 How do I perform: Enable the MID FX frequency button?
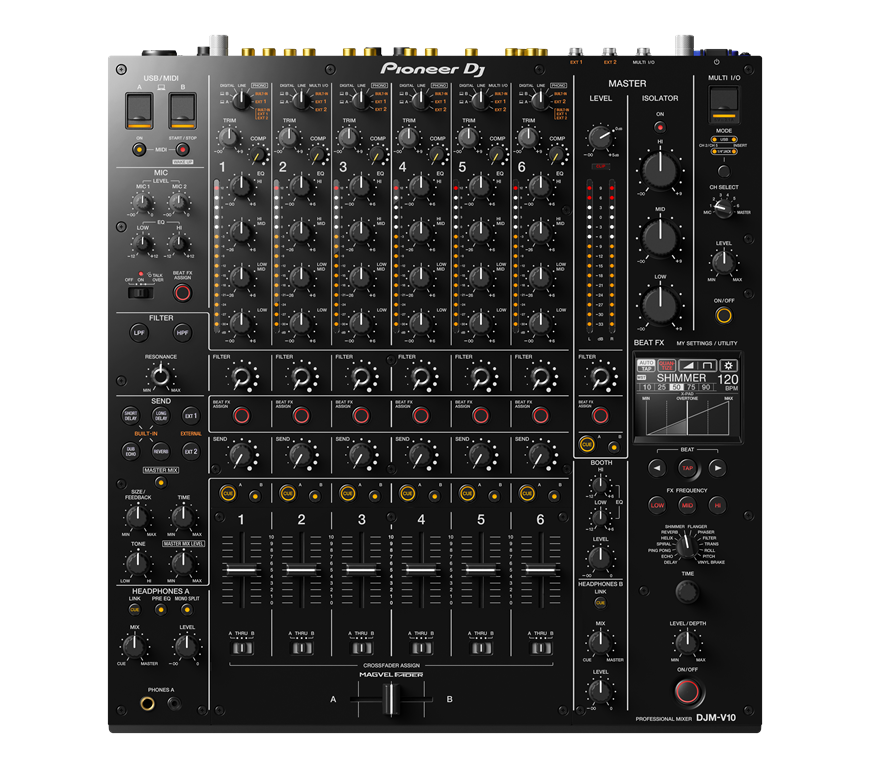[687, 505]
